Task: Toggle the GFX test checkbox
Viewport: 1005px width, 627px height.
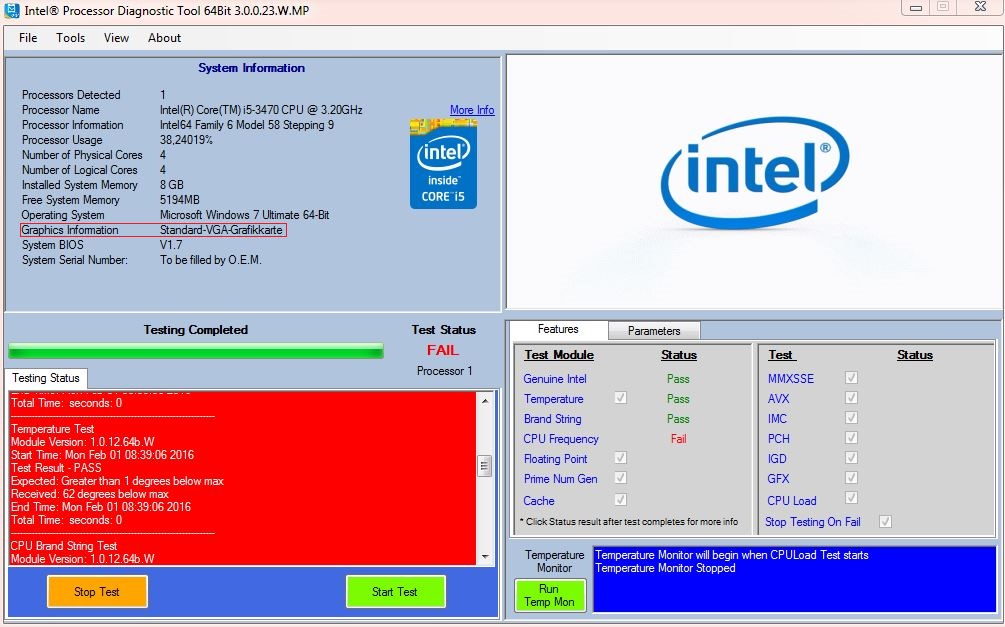Action: point(851,478)
